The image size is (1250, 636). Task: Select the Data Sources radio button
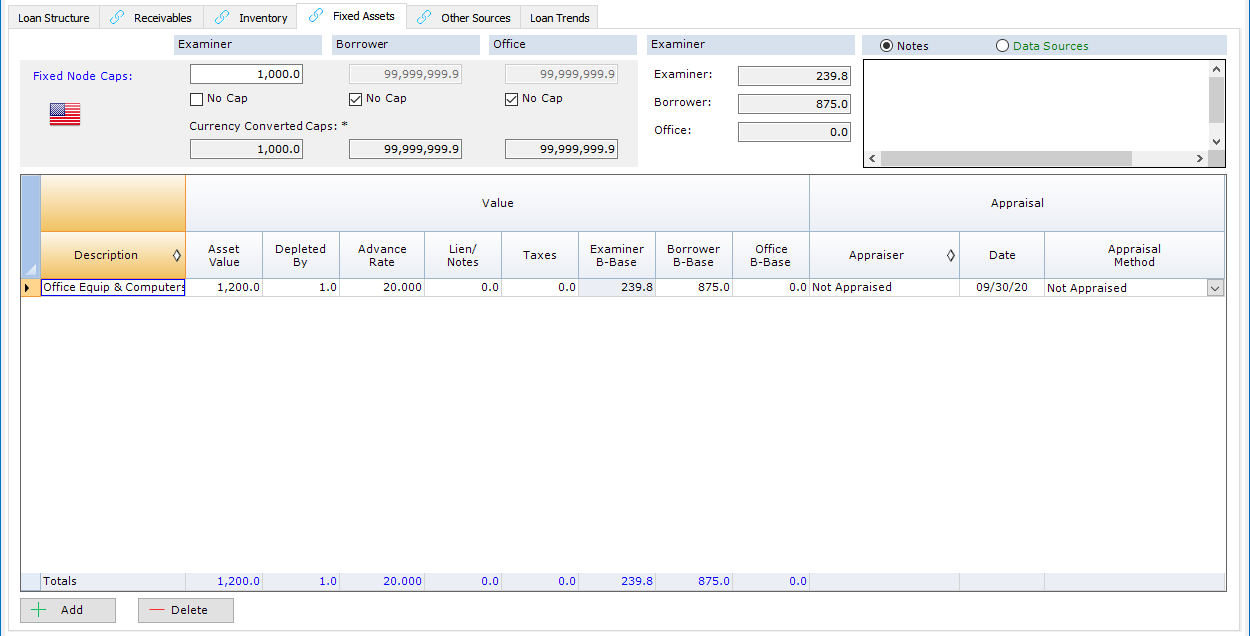[x=1002, y=45]
